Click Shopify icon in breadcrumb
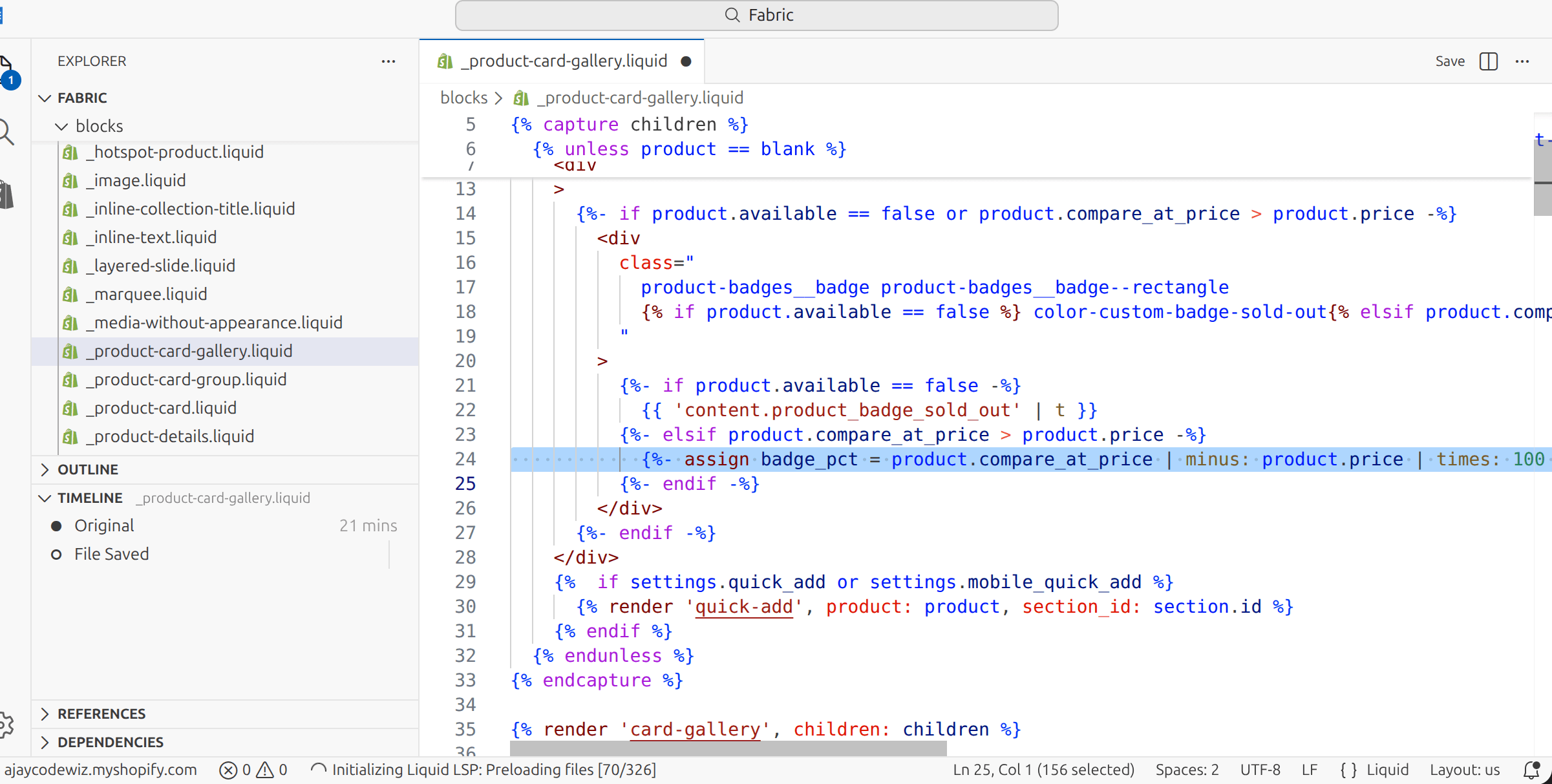The width and height of the screenshot is (1552, 784). (x=521, y=98)
